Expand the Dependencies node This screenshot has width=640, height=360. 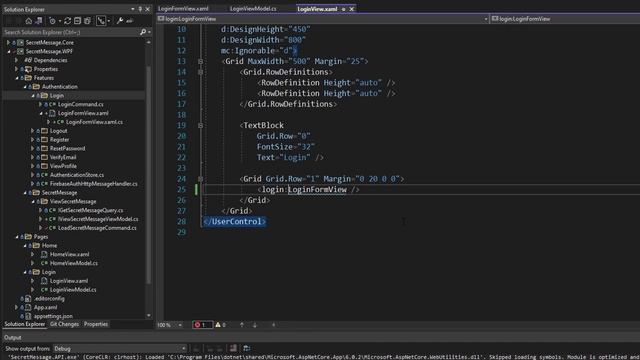pyautogui.click(x=16, y=60)
